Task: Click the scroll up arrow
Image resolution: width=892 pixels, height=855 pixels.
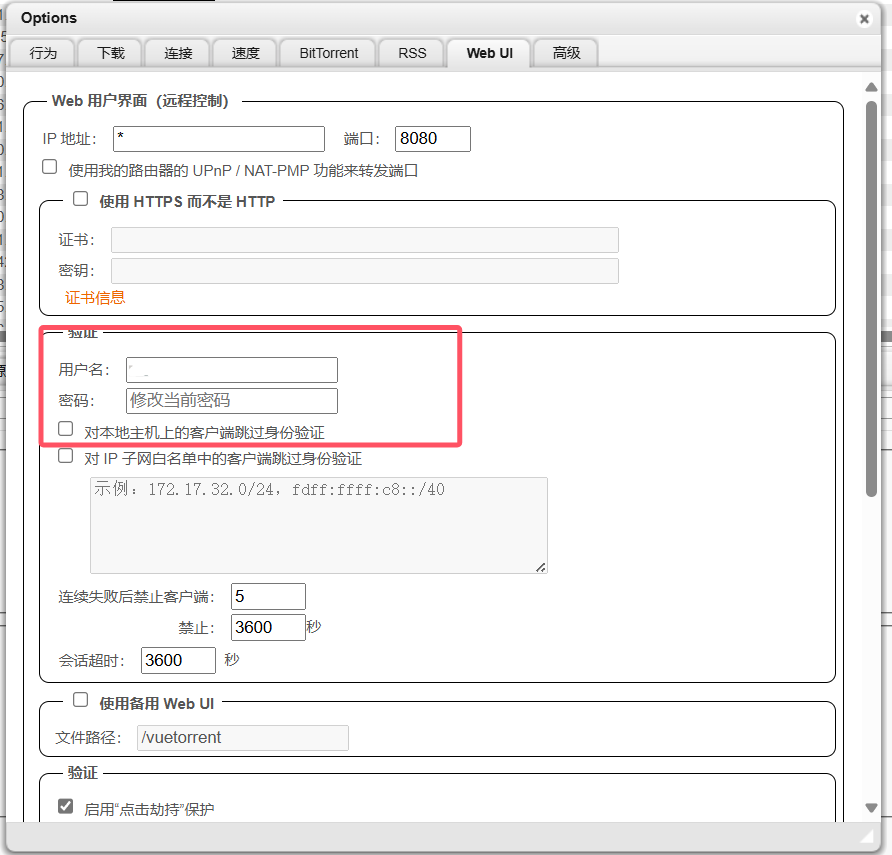Action: click(x=871, y=87)
